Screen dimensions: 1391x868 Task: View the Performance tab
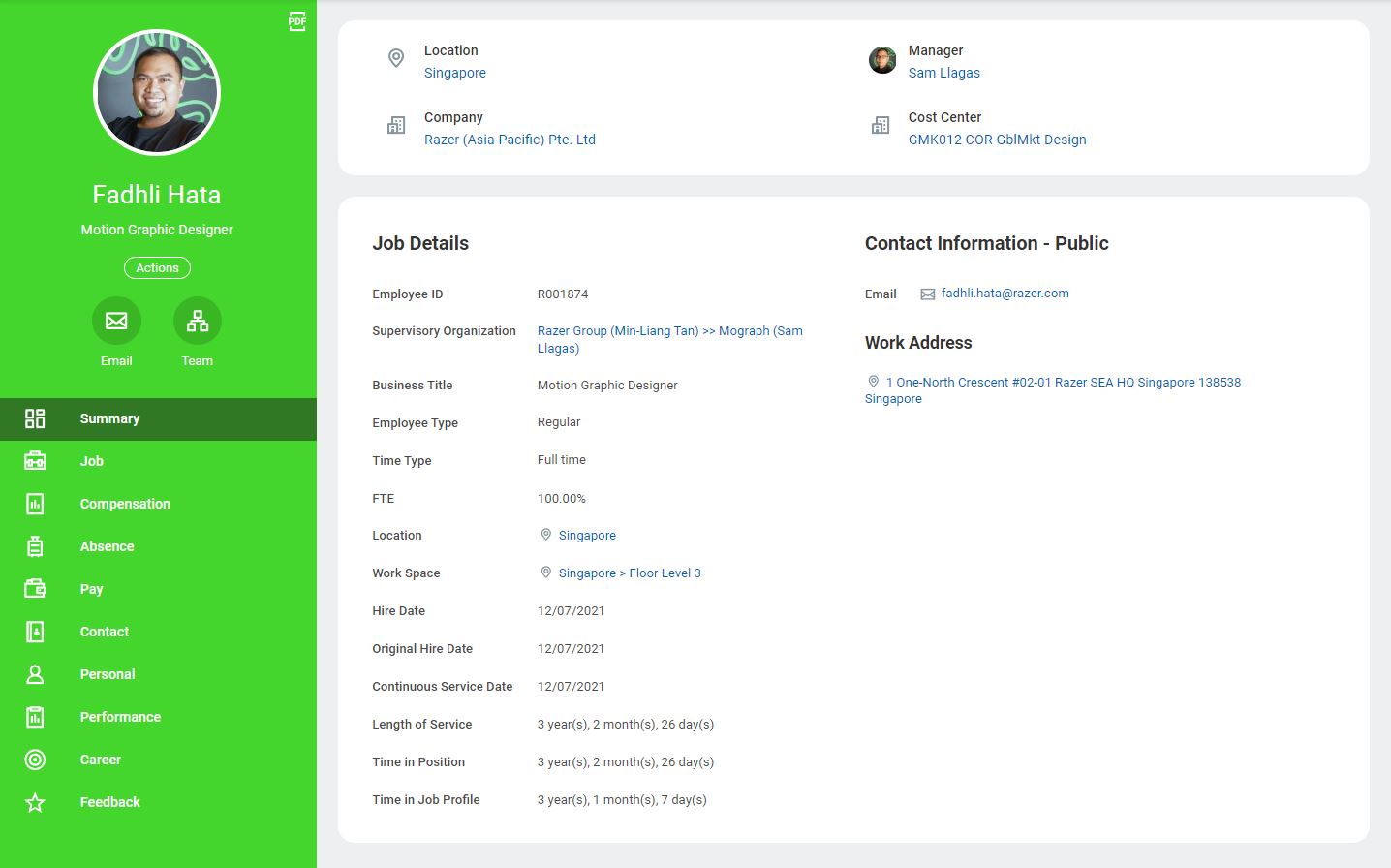pos(158,718)
